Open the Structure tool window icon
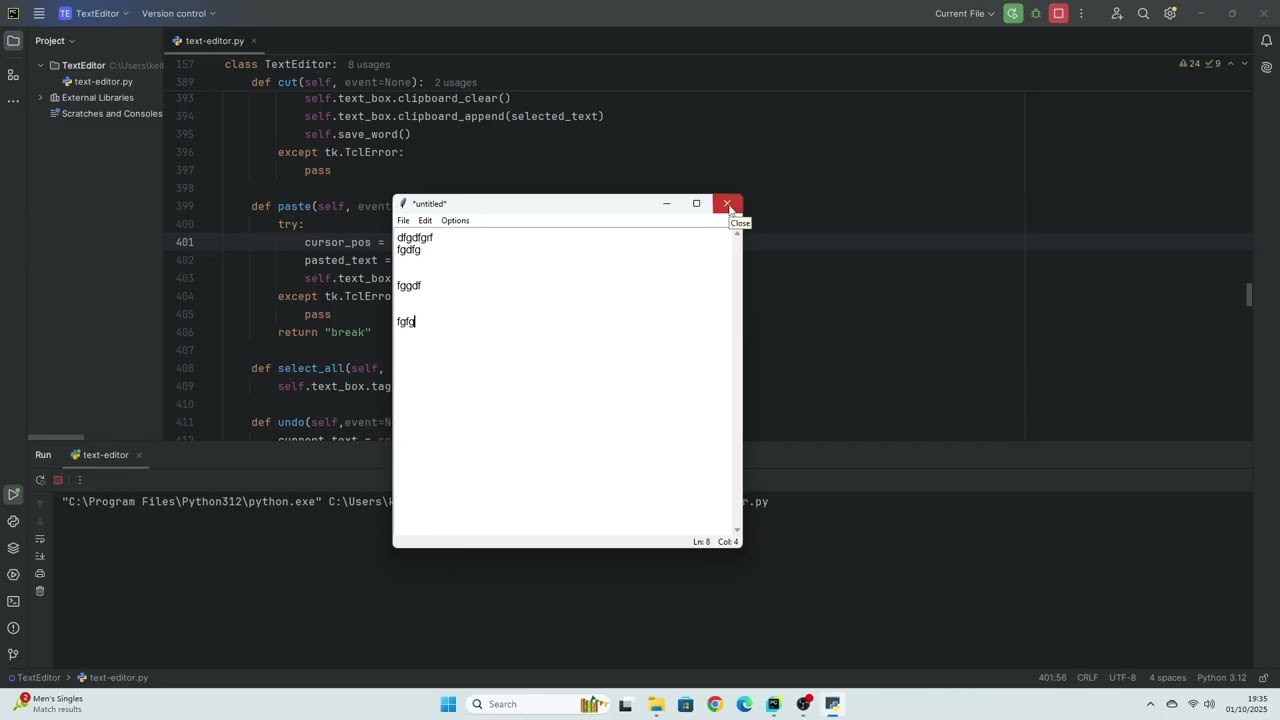The height and width of the screenshot is (720, 1280). [13, 75]
